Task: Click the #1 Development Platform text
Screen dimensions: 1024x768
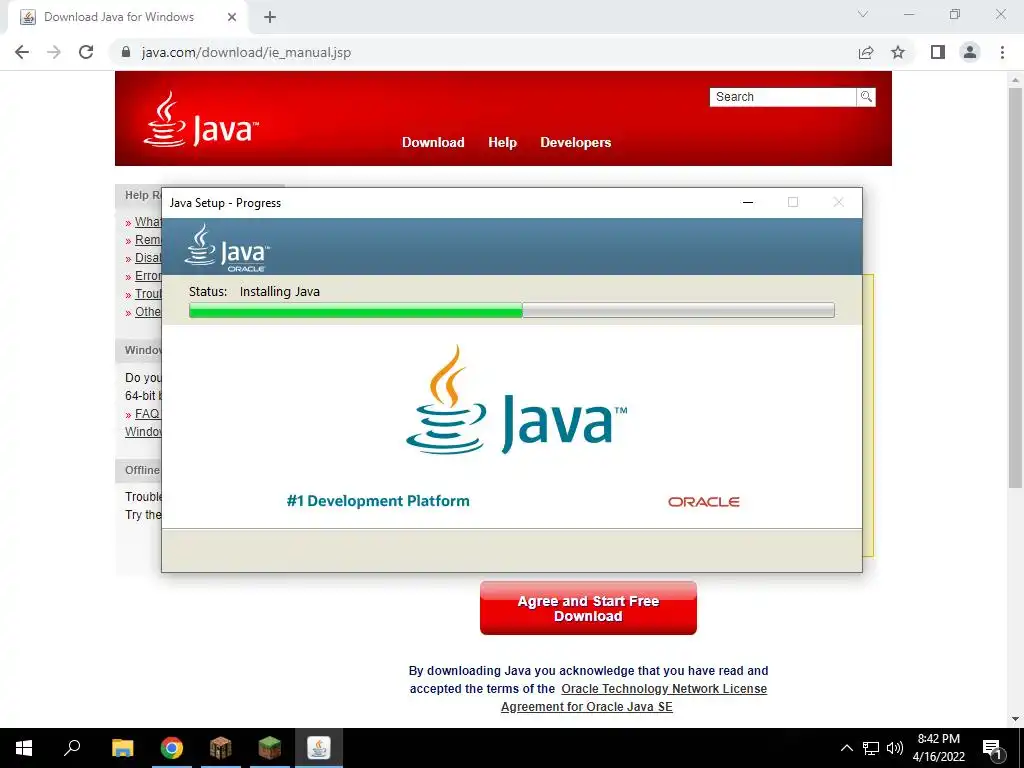Action: (x=378, y=501)
